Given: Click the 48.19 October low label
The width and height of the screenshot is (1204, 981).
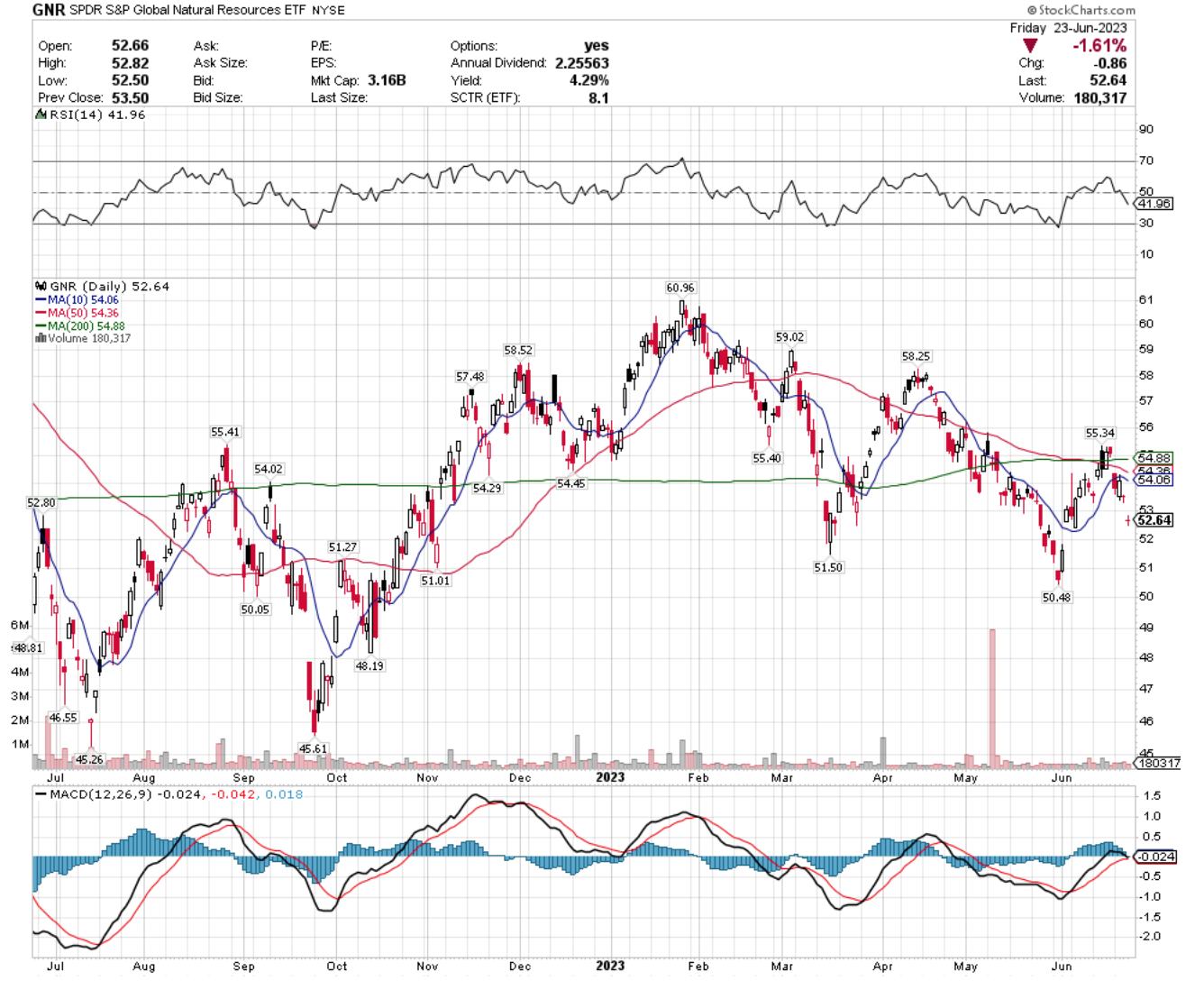Looking at the screenshot, I should coord(369,665).
